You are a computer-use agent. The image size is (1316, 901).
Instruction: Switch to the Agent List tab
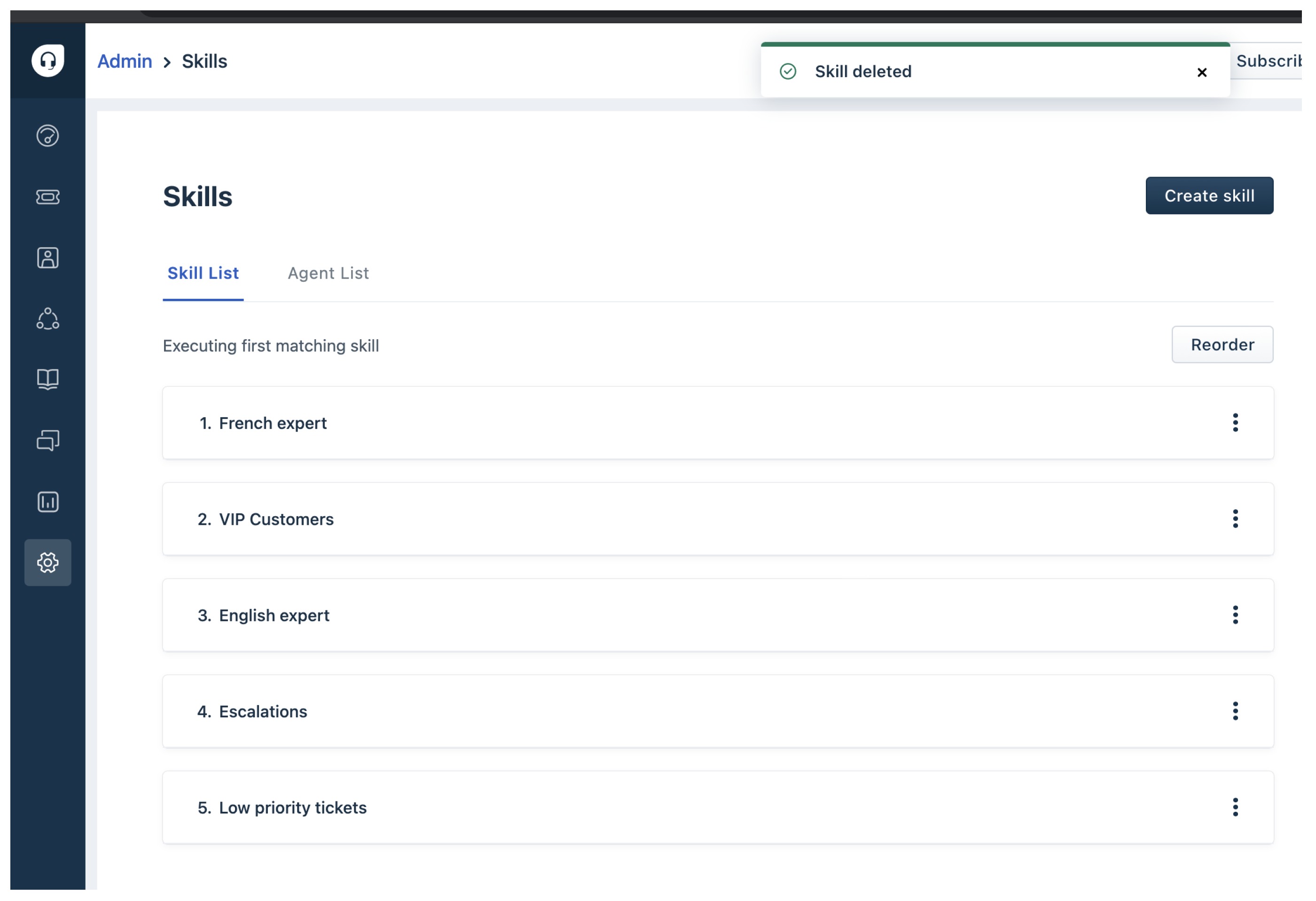329,273
